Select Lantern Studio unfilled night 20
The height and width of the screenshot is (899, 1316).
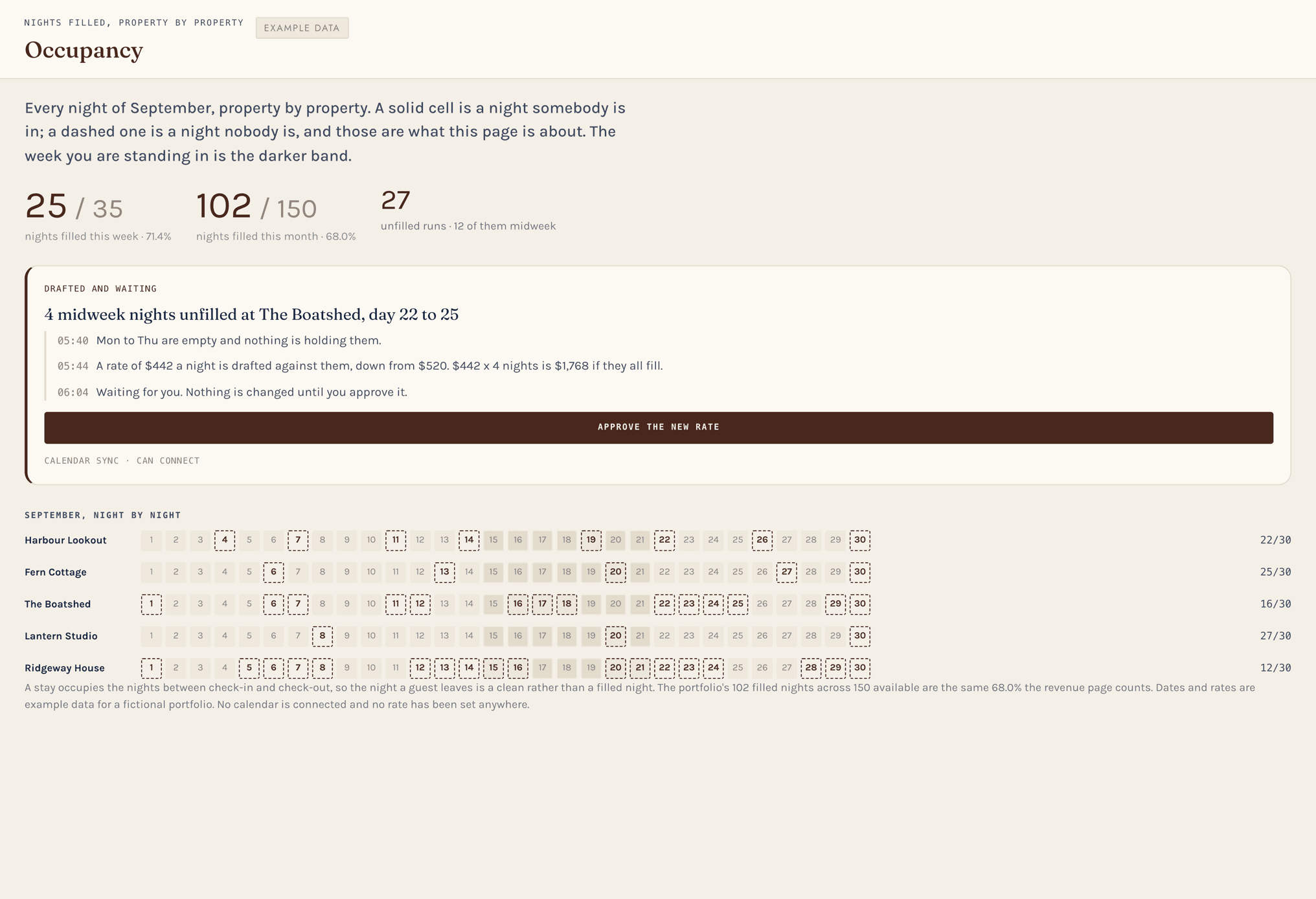click(615, 636)
